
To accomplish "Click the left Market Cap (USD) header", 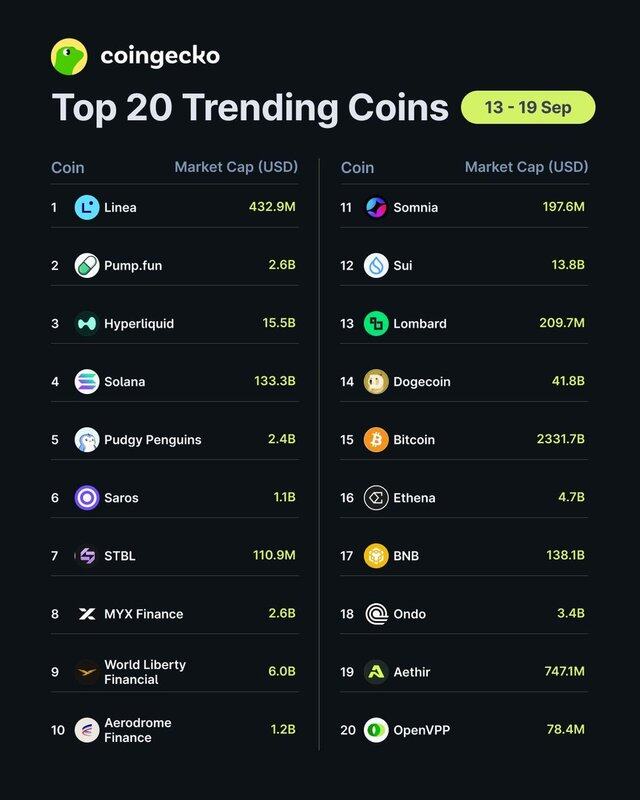I will click(236, 167).
